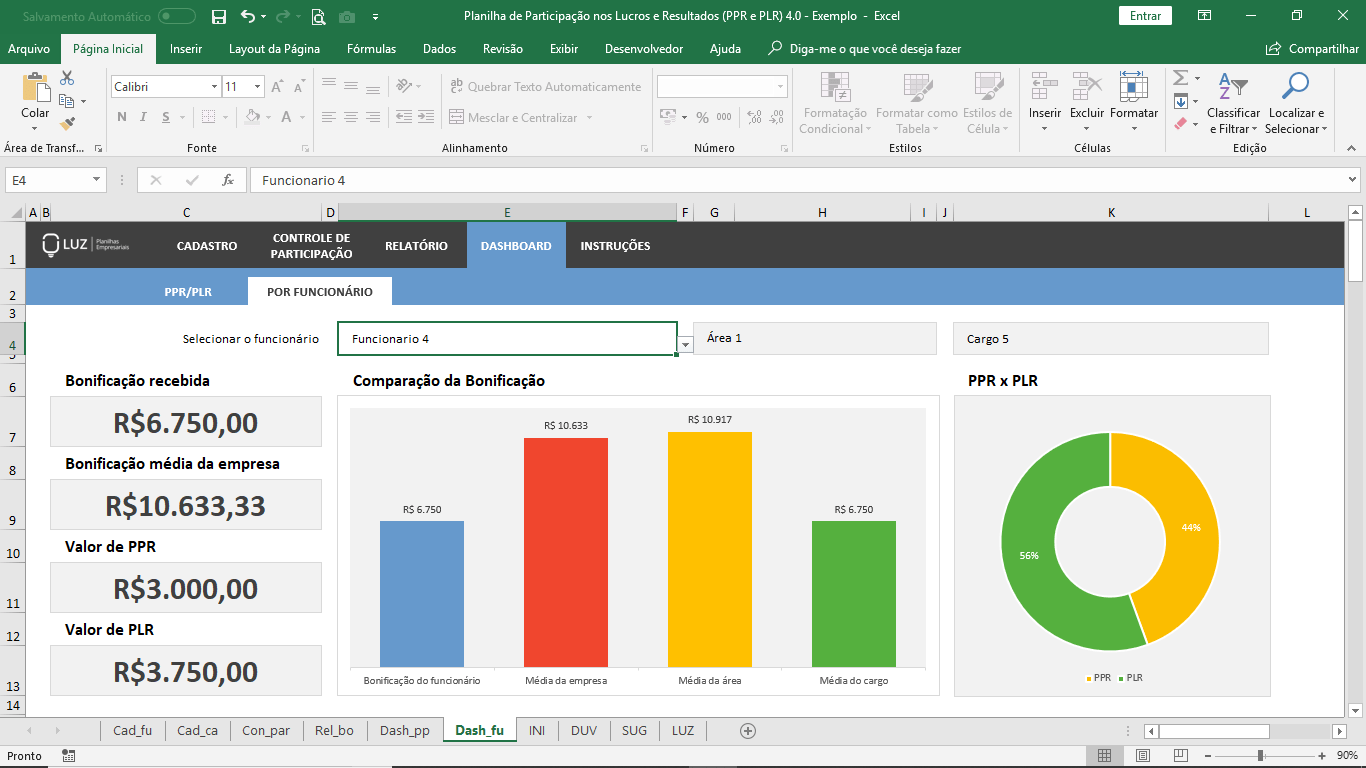Click the PPR/PLR dashboard button
Screen dimensions: 1366x768
pyautogui.click(x=188, y=292)
